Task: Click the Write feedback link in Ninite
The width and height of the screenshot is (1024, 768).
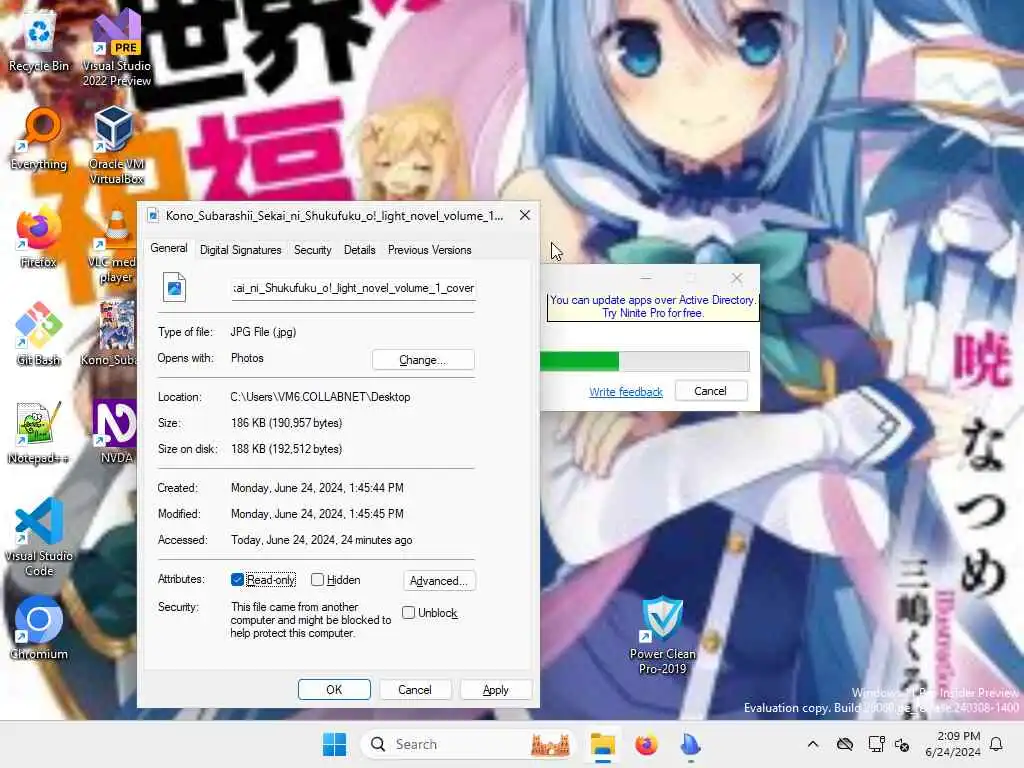Action: point(626,391)
